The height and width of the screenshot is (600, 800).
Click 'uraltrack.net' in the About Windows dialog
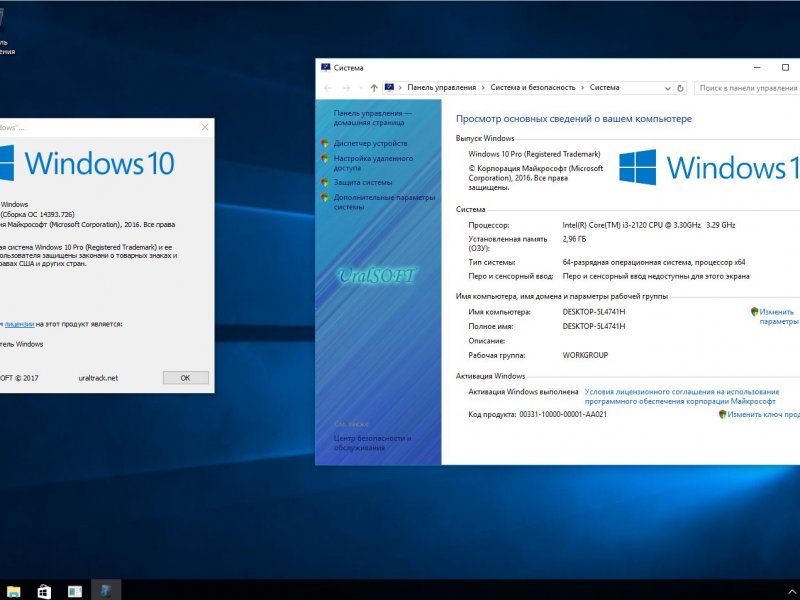[98, 378]
